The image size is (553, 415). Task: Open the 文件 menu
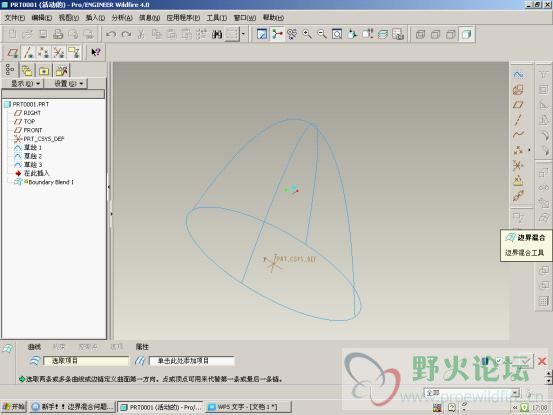[14, 18]
